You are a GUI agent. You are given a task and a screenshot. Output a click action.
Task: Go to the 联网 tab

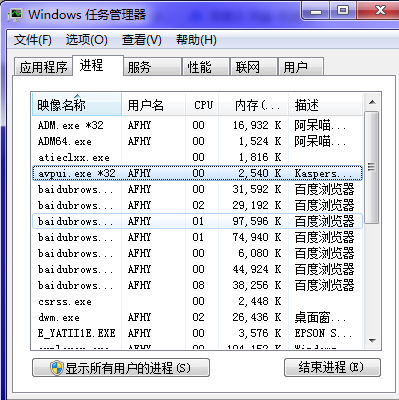point(254,67)
